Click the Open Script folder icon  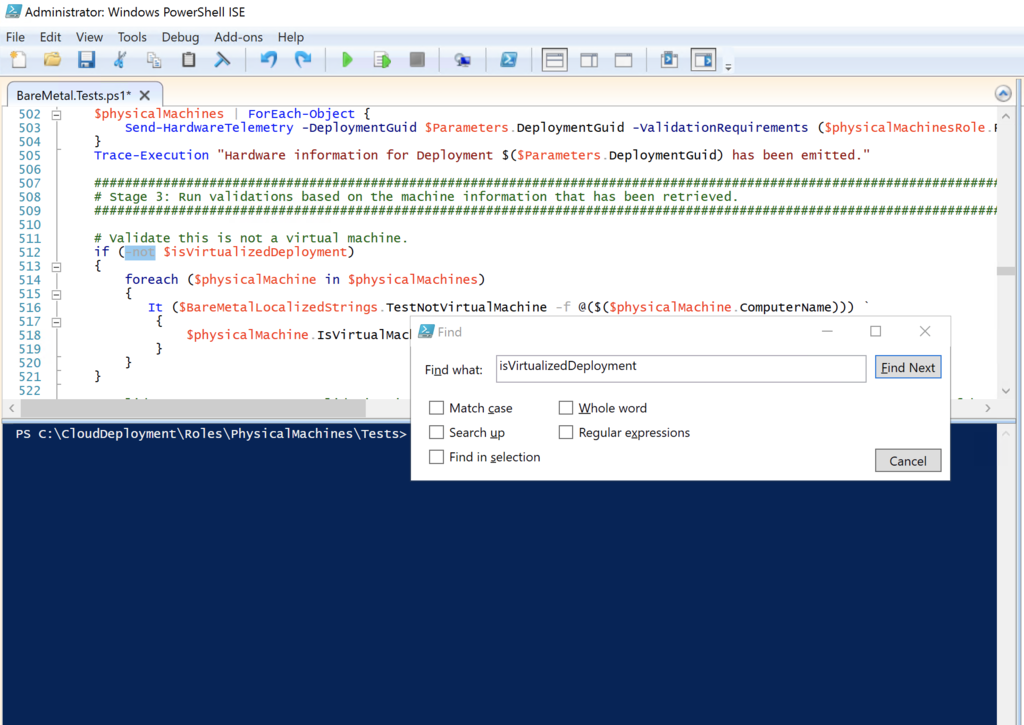coord(52,60)
